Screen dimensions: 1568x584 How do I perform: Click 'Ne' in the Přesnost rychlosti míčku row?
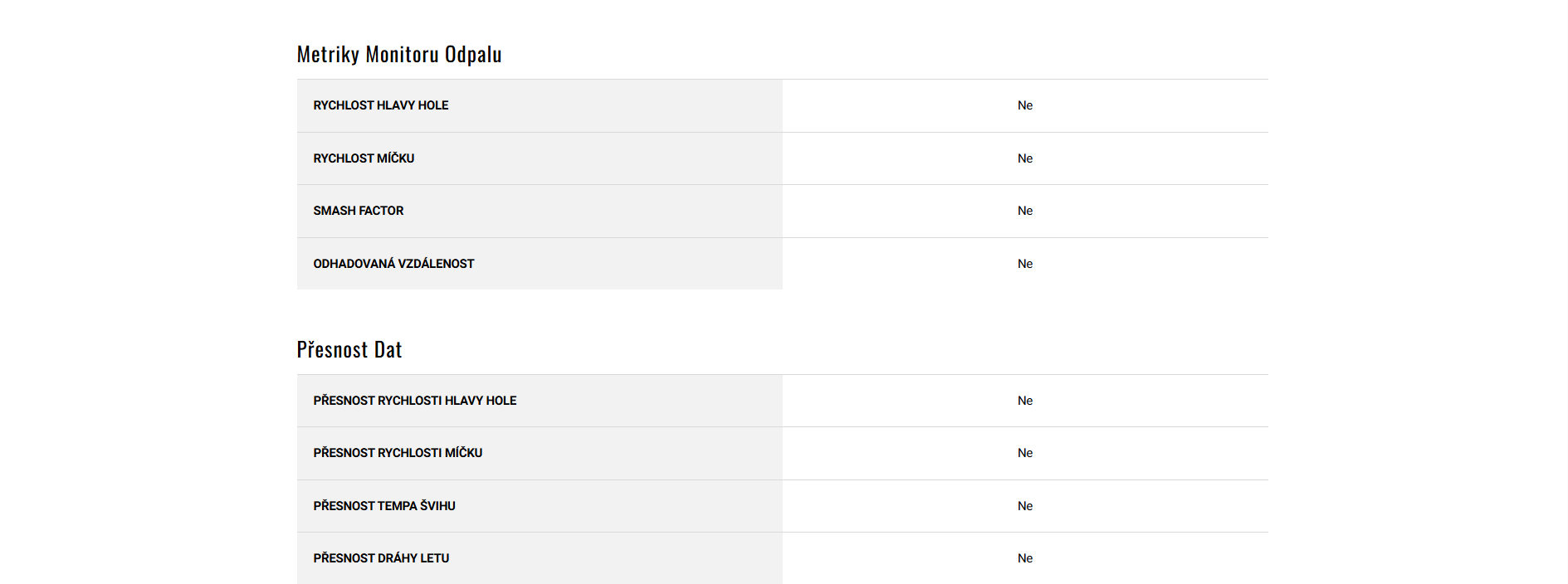[x=1025, y=453]
